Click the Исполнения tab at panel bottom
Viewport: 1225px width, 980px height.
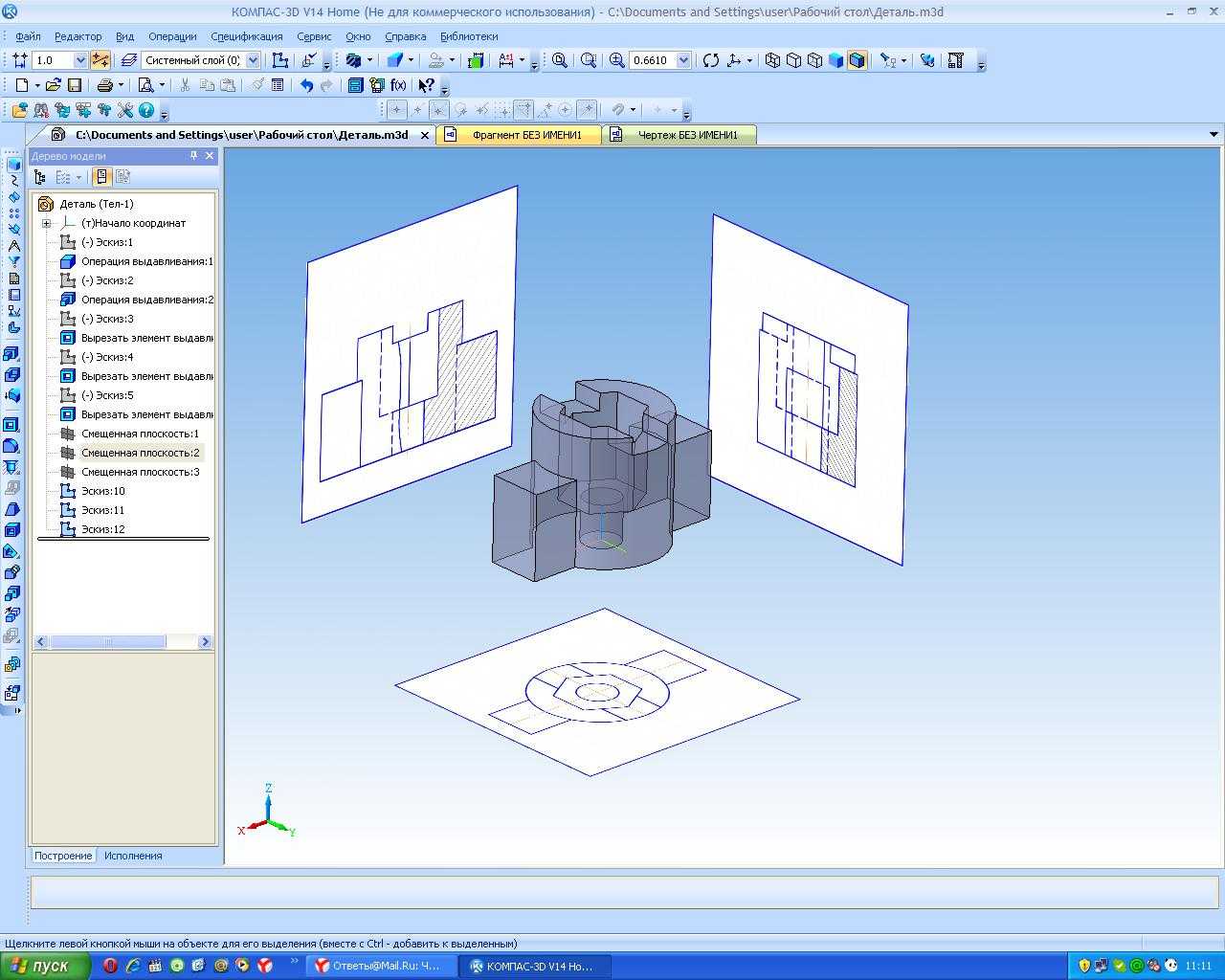click(133, 856)
